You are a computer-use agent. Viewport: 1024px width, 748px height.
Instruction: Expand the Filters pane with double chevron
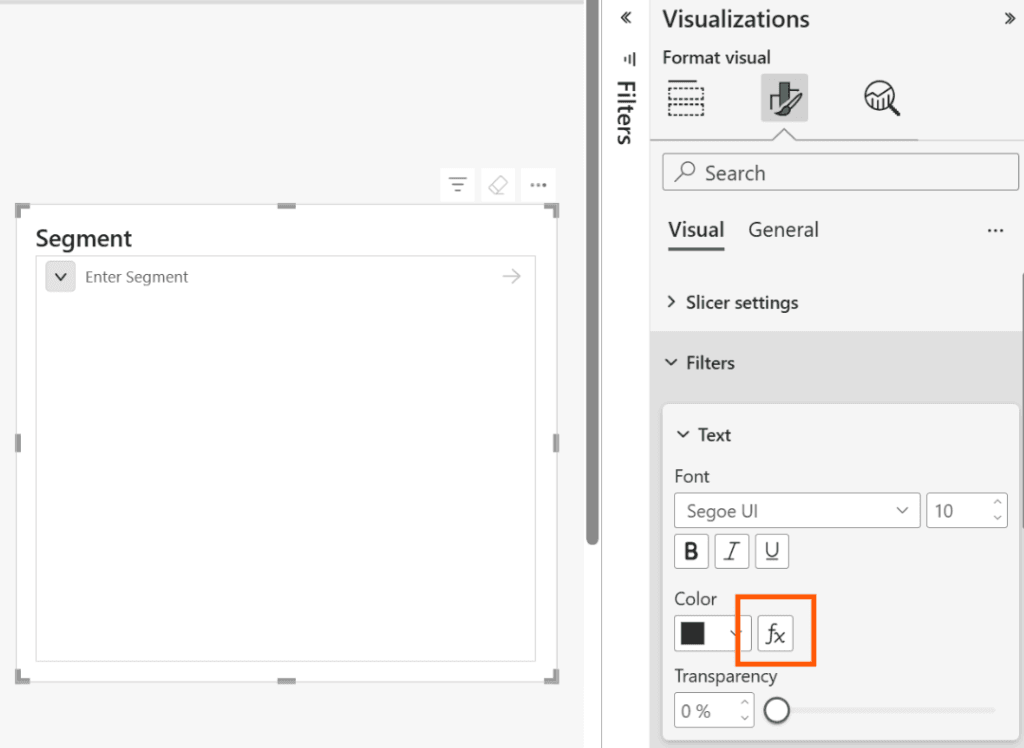tap(626, 18)
